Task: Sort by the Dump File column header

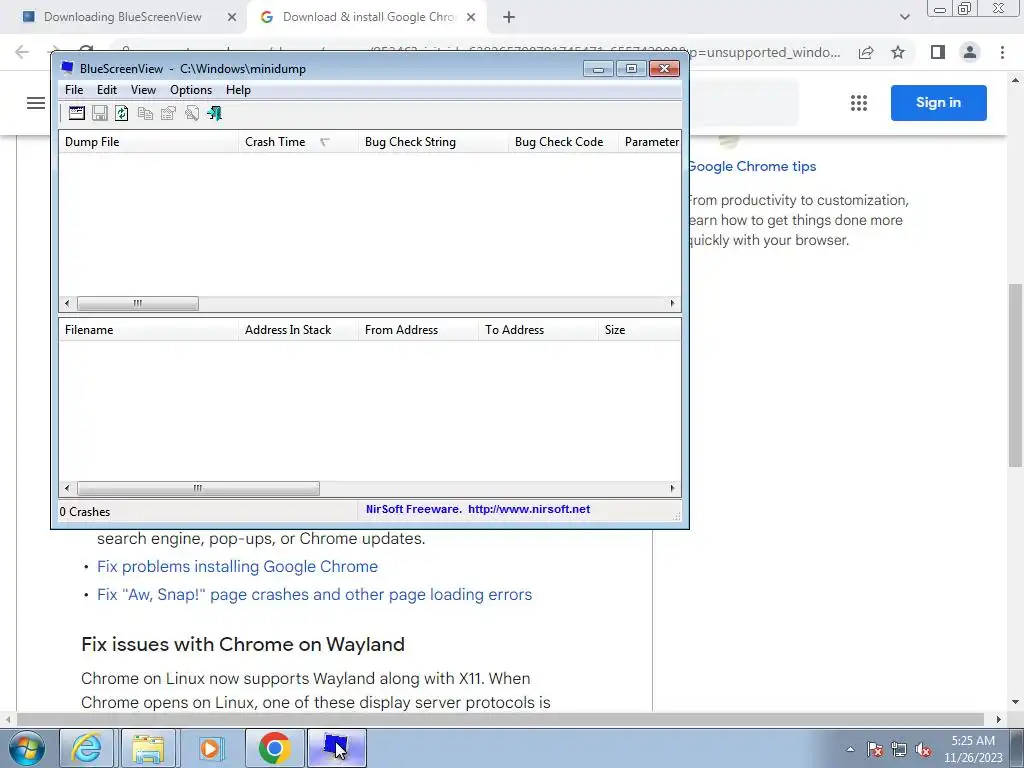Action: coord(149,142)
